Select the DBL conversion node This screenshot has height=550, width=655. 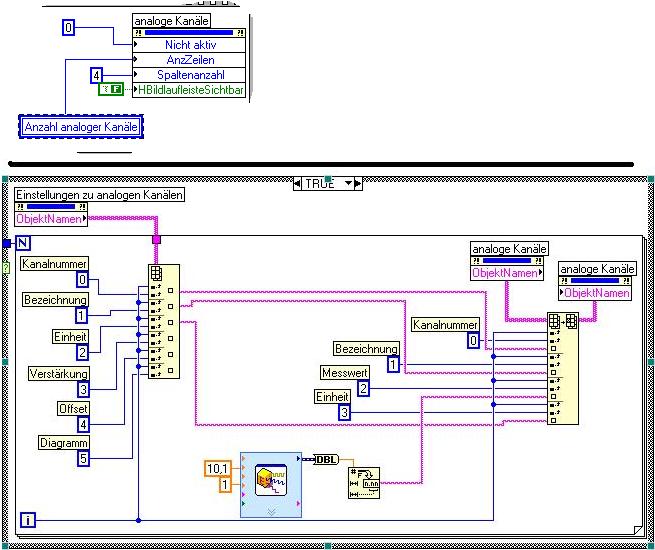(x=326, y=459)
